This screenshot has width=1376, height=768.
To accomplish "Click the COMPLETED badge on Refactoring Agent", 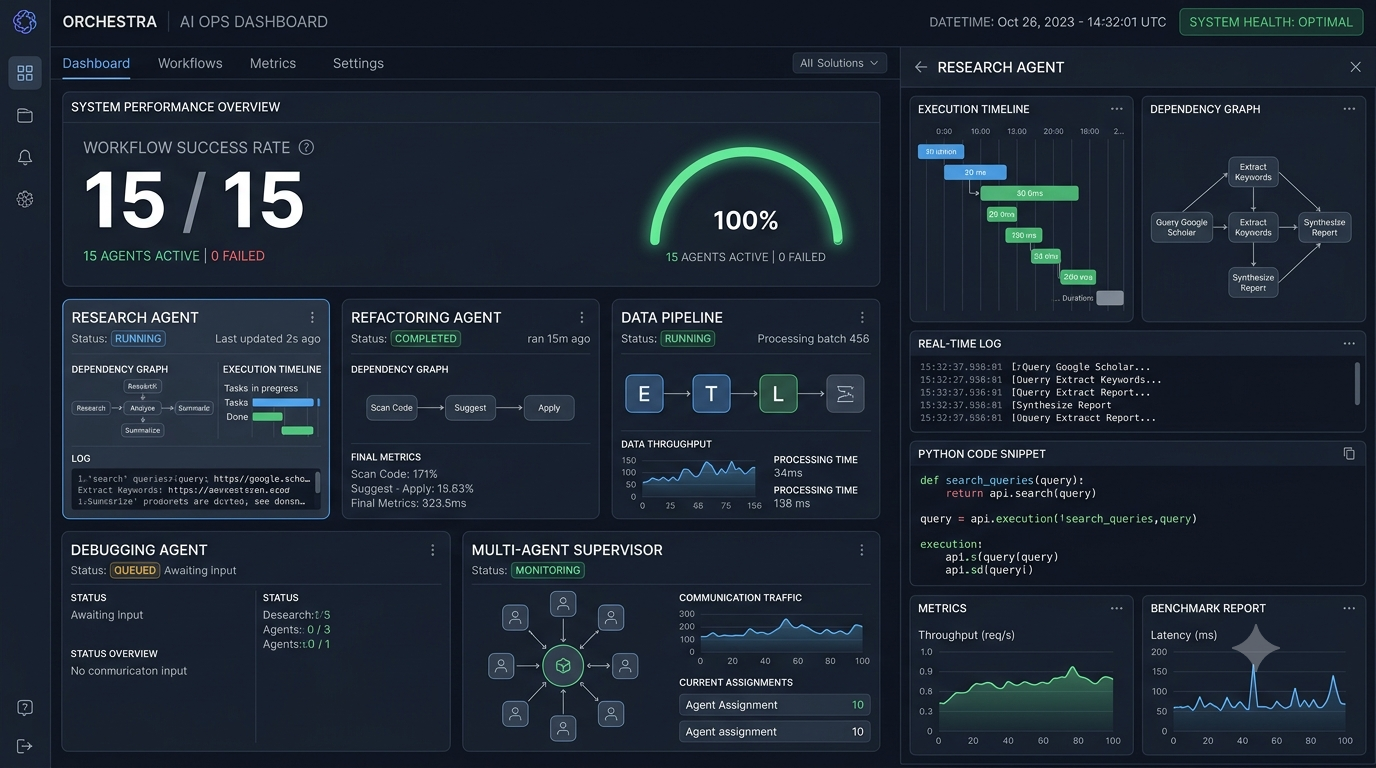I will pyautogui.click(x=426, y=339).
